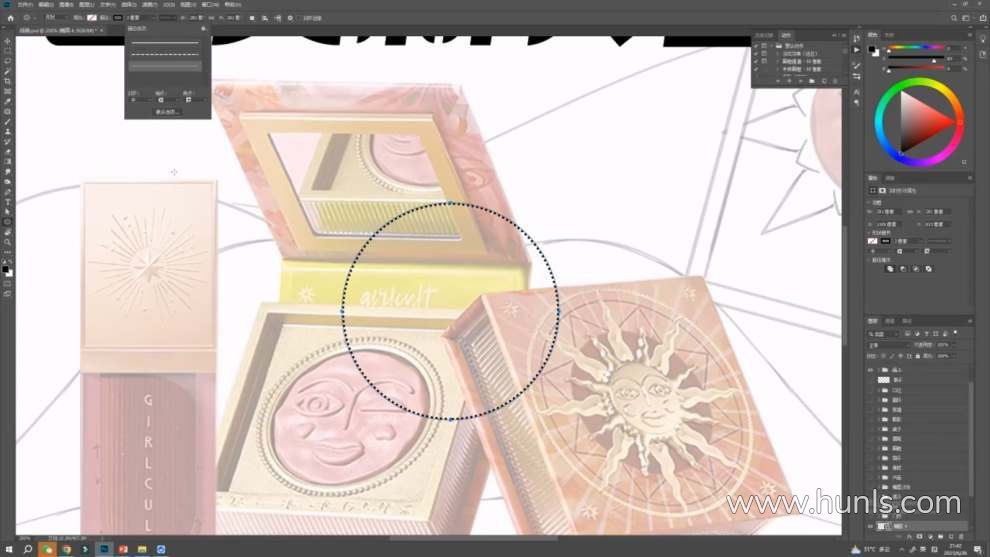The image size is (990, 557).
Task: Select the Move tool
Action: point(8,41)
